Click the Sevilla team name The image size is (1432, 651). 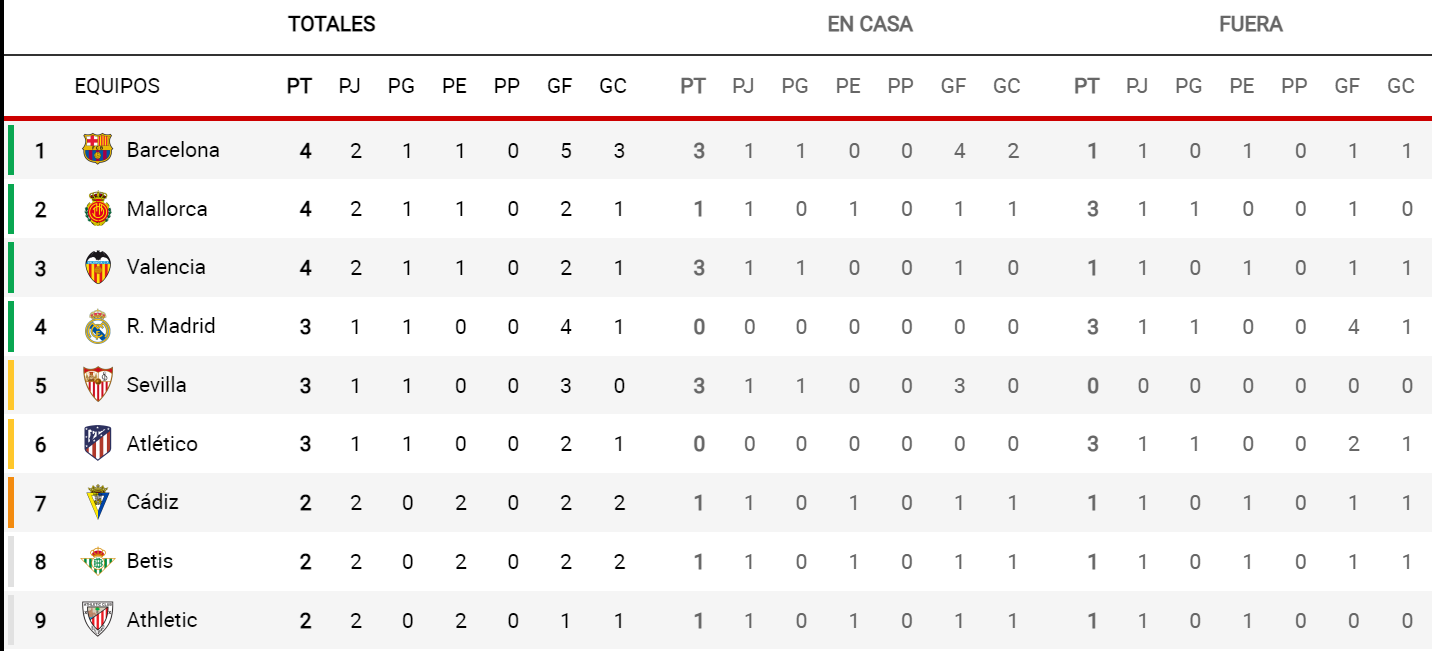tap(156, 385)
